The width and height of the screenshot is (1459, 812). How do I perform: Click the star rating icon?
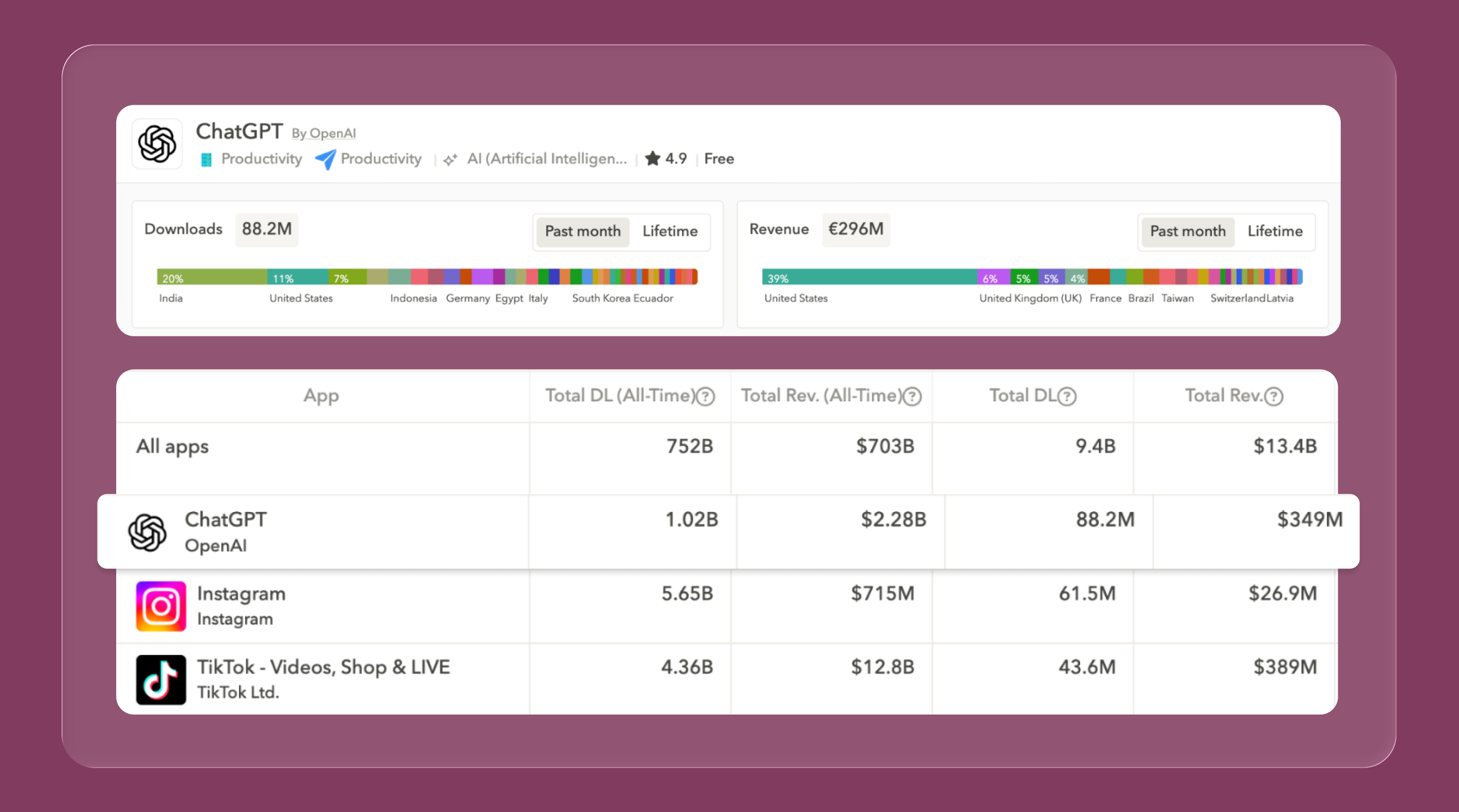(653, 158)
